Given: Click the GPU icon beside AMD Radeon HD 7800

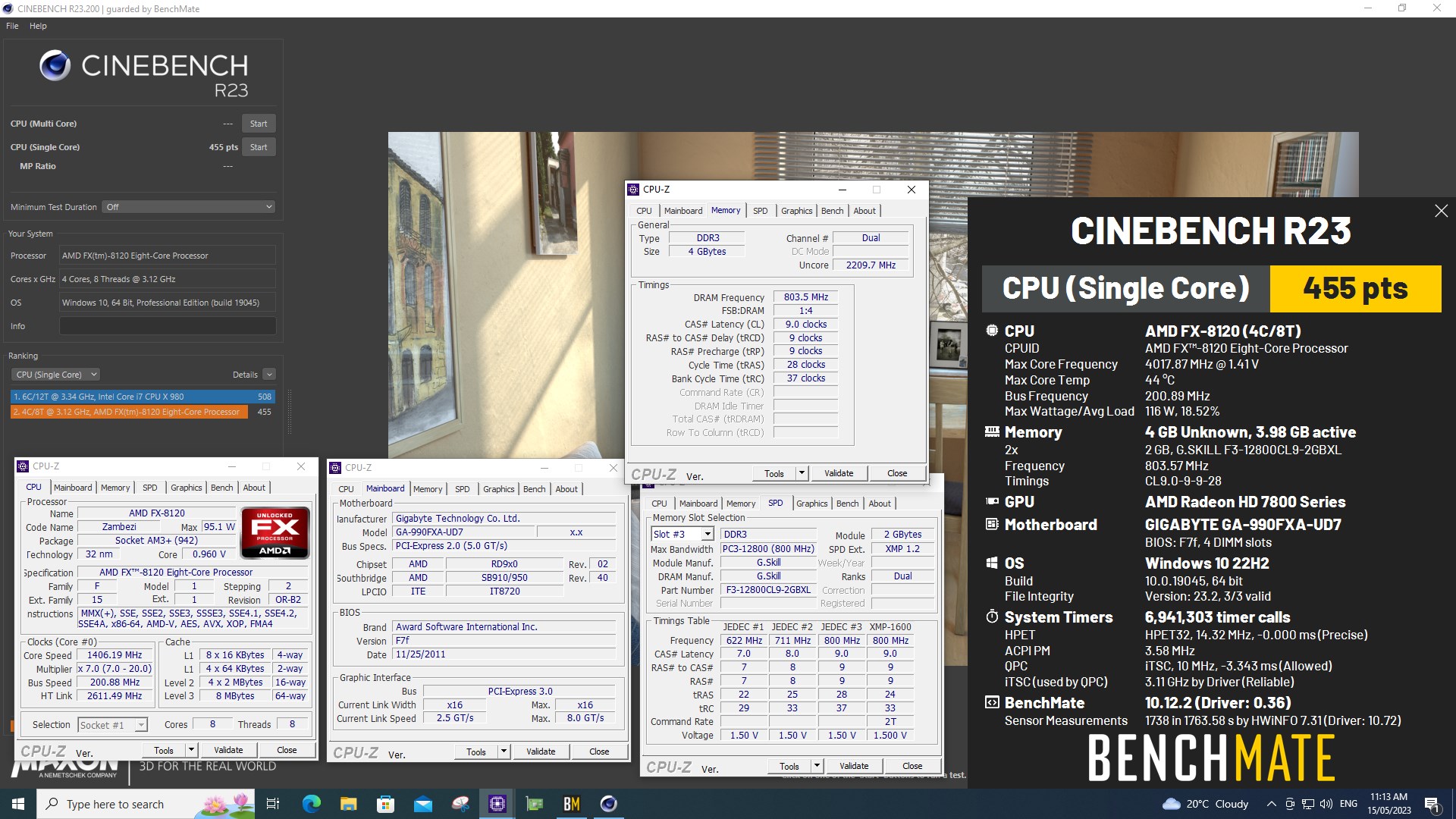Looking at the screenshot, I should click(x=992, y=501).
